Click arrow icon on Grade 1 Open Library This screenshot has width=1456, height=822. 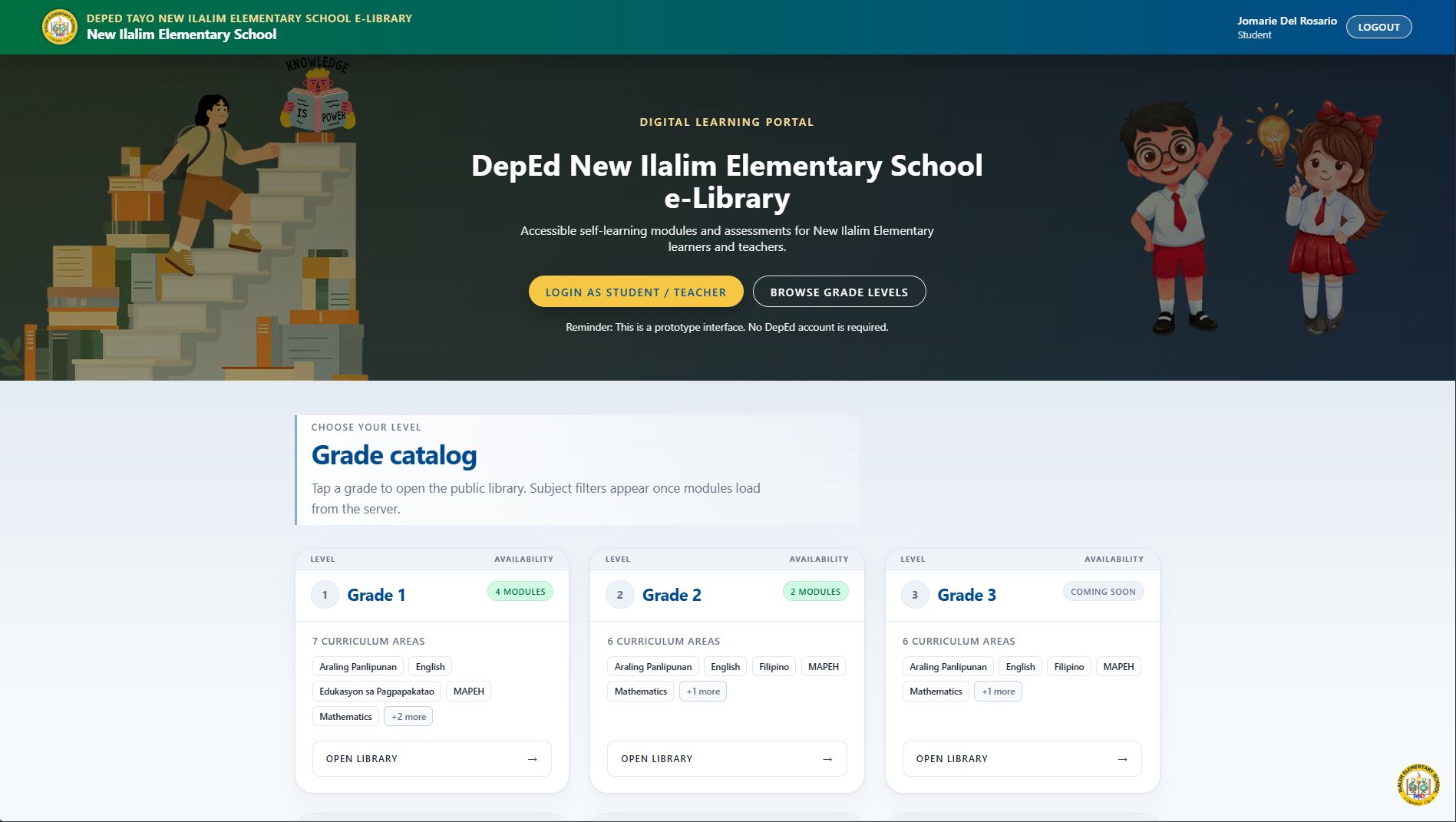[x=533, y=759]
